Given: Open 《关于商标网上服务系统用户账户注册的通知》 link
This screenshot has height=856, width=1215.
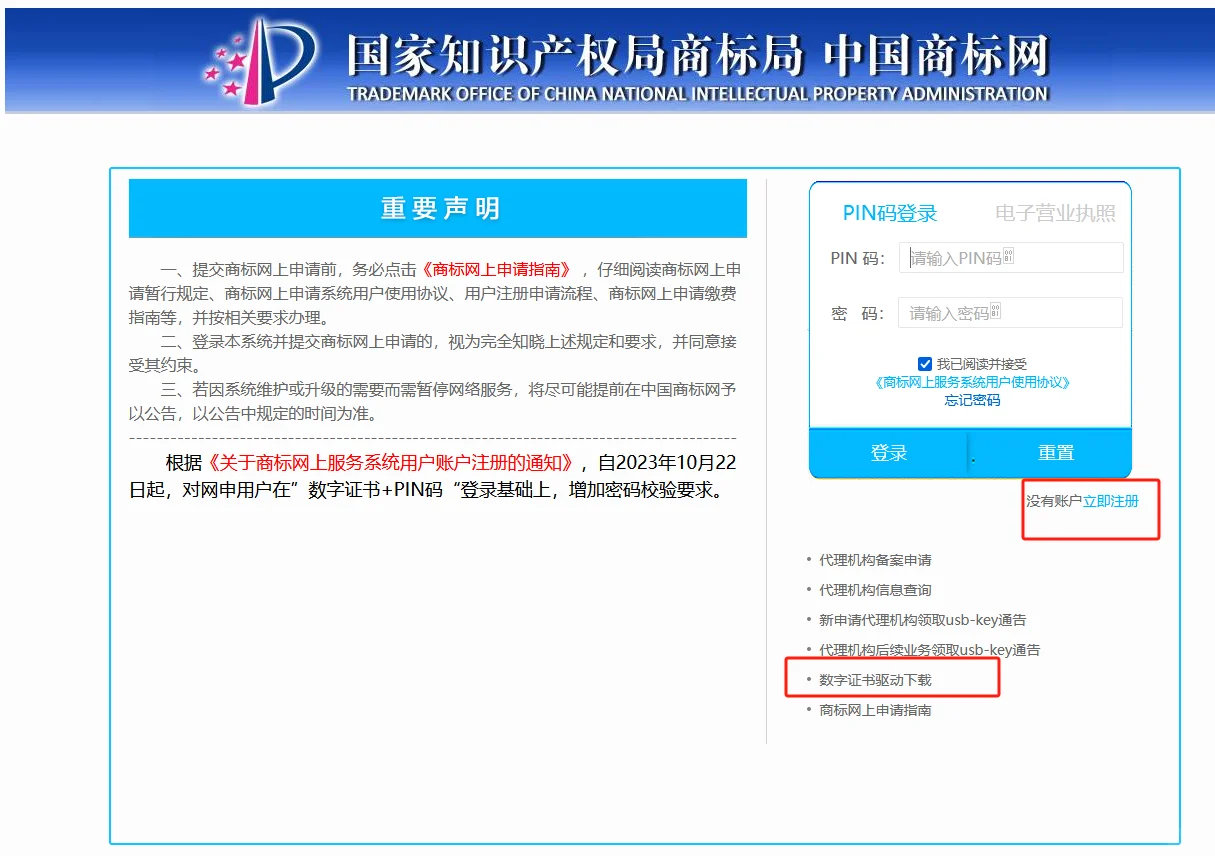Looking at the screenshot, I should click(x=390, y=463).
